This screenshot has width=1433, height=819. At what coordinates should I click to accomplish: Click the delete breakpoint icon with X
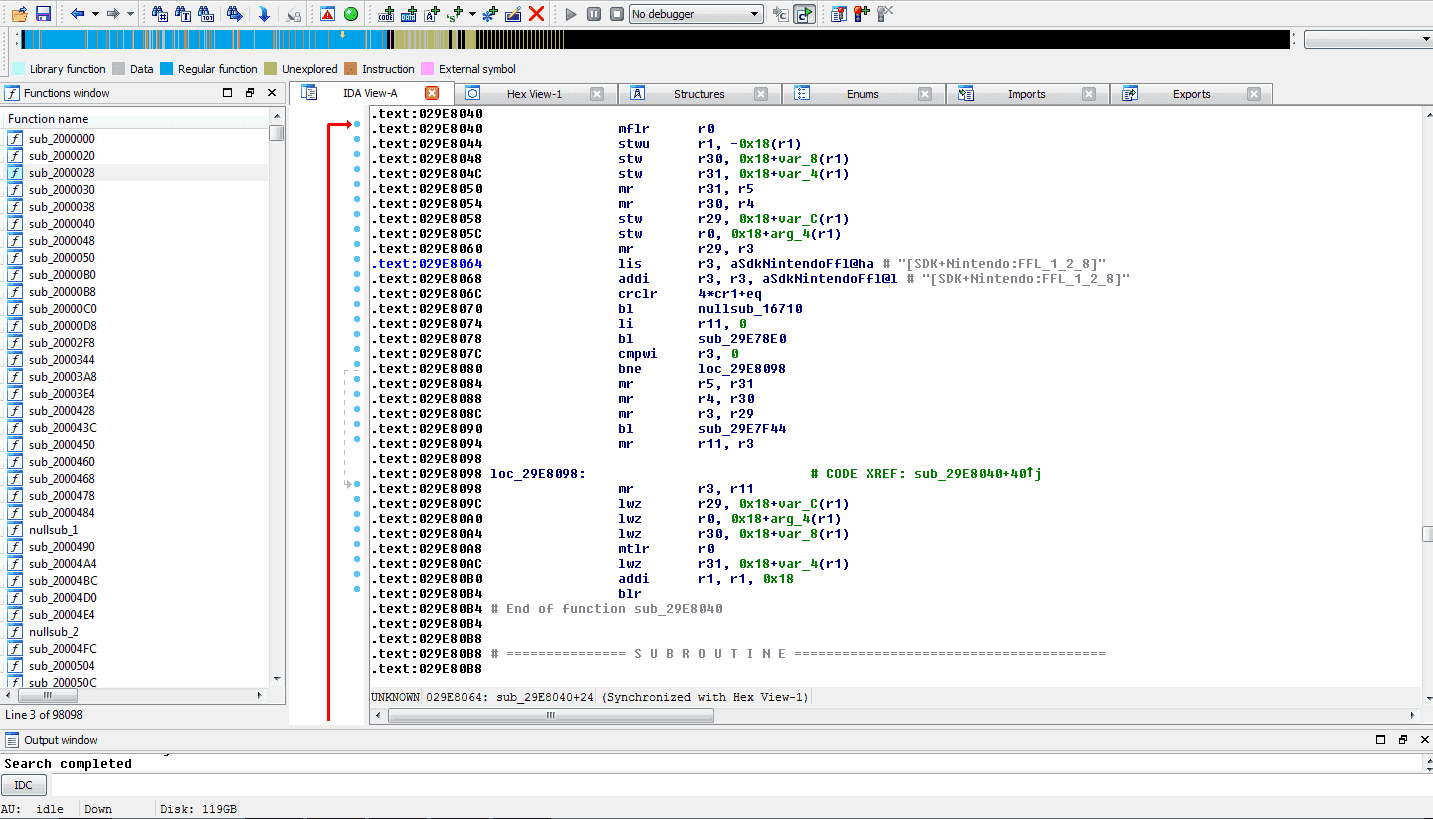[x=885, y=14]
